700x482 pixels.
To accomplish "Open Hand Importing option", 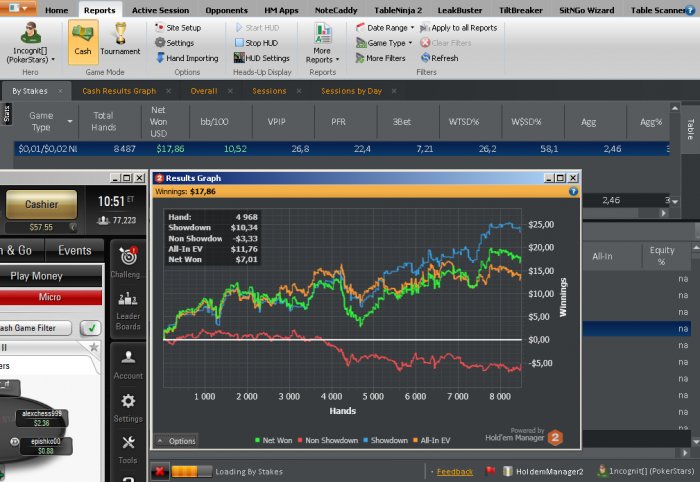I will coord(187,58).
